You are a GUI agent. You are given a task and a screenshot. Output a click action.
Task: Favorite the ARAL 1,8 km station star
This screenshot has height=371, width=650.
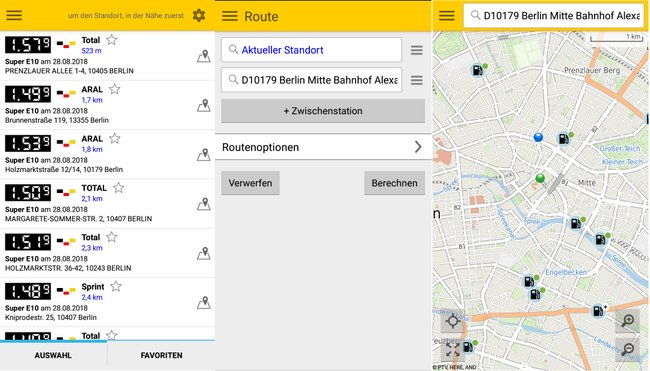(x=114, y=138)
